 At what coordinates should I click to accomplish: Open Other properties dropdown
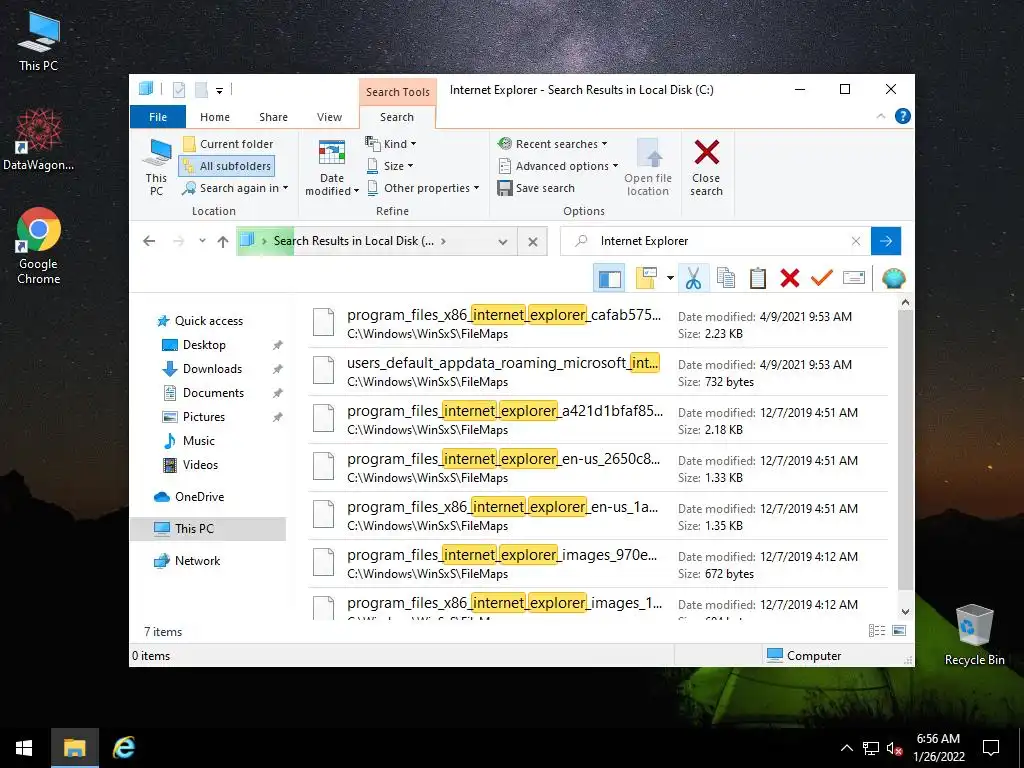coord(423,188)
